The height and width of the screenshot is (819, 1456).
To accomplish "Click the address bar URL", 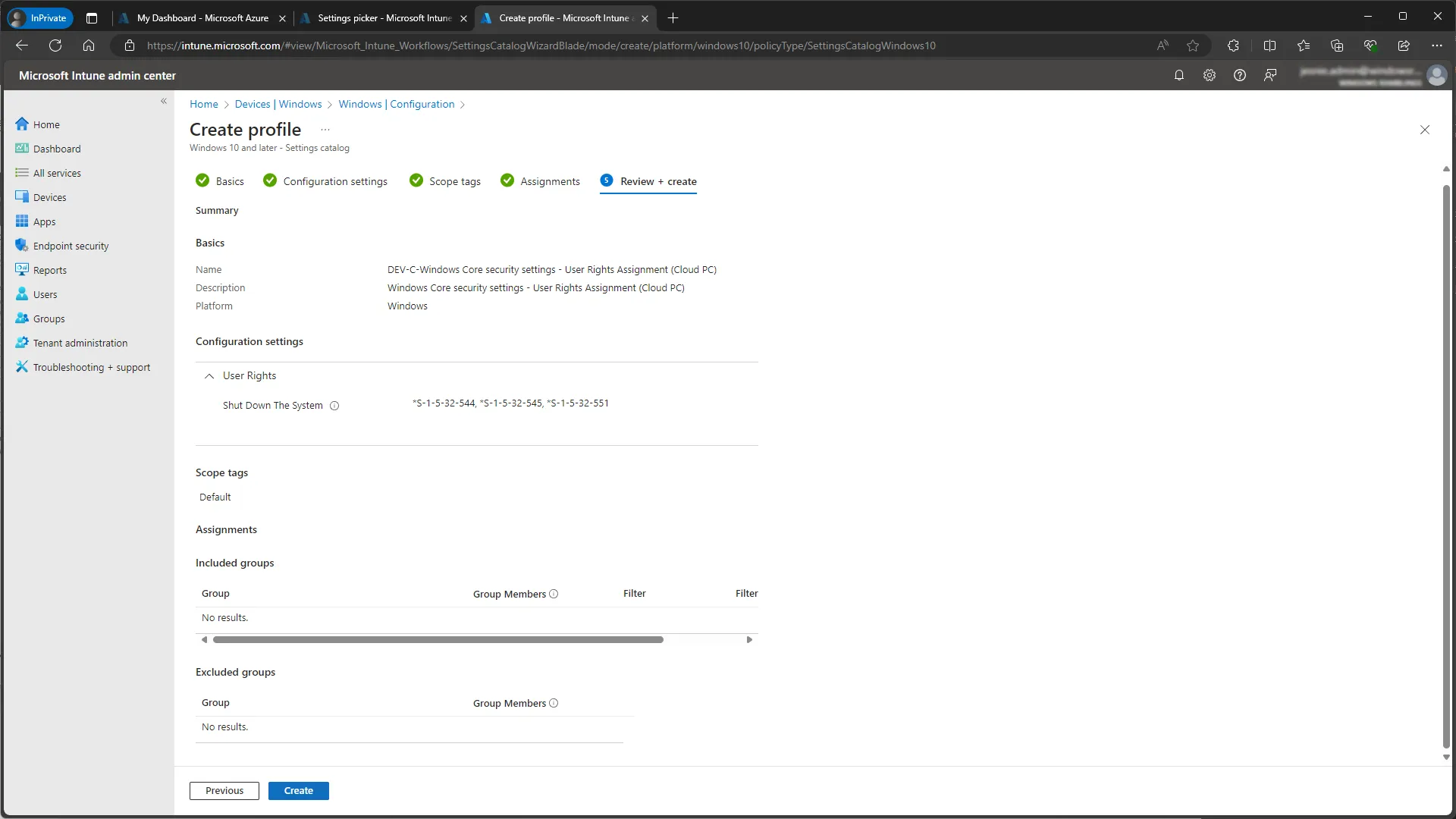I will point(541,45).
